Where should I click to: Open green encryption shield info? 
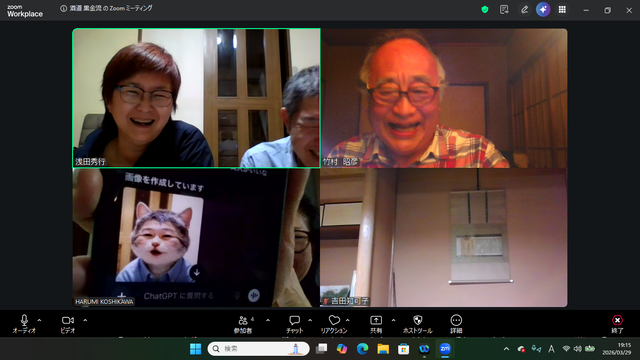click(485, 9)
